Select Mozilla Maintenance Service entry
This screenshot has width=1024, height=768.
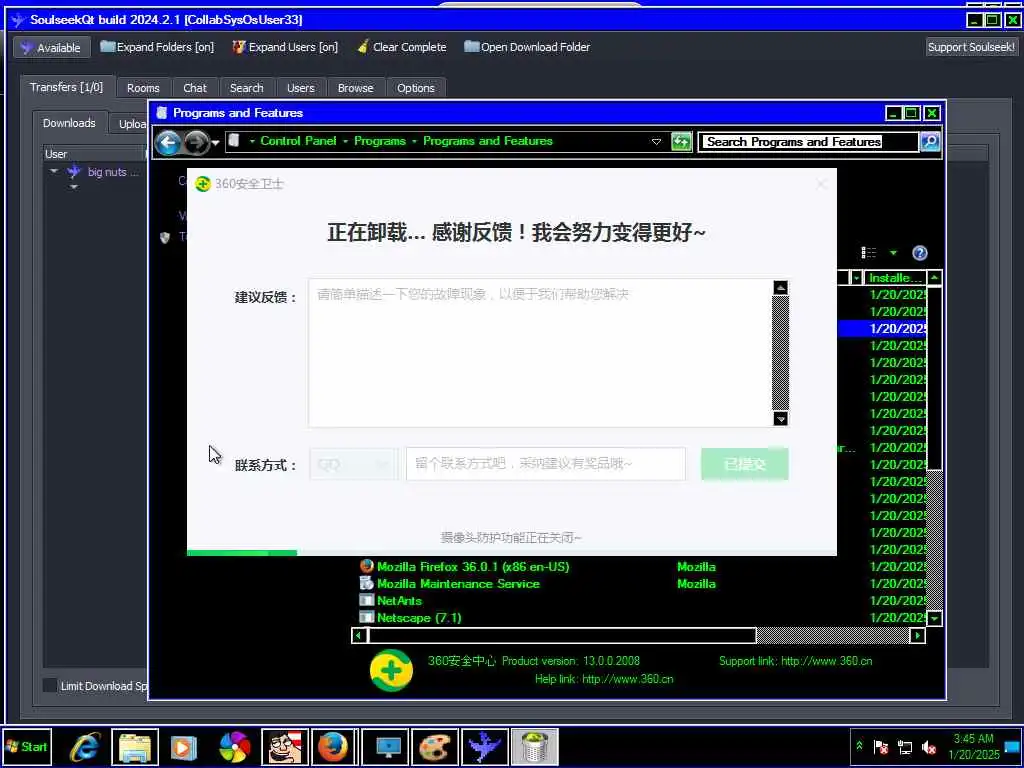pyautogui.click(x=458, y=584)
